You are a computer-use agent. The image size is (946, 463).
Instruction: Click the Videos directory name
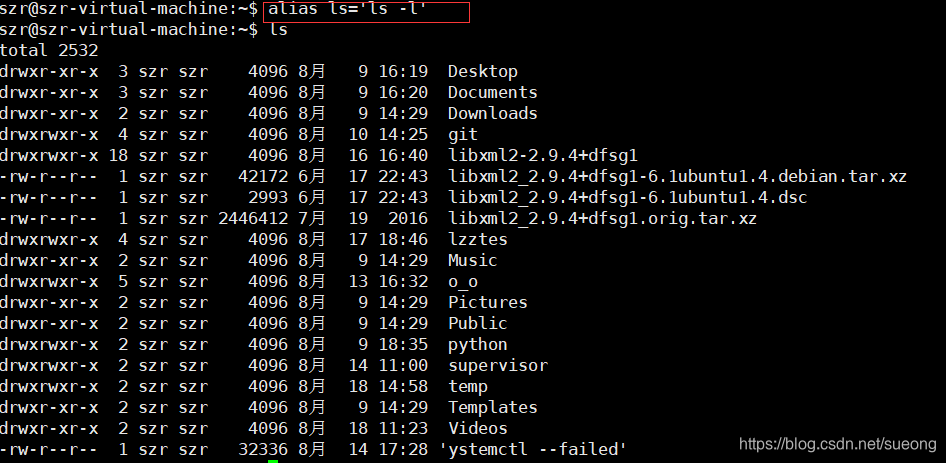tap(478, 429)
